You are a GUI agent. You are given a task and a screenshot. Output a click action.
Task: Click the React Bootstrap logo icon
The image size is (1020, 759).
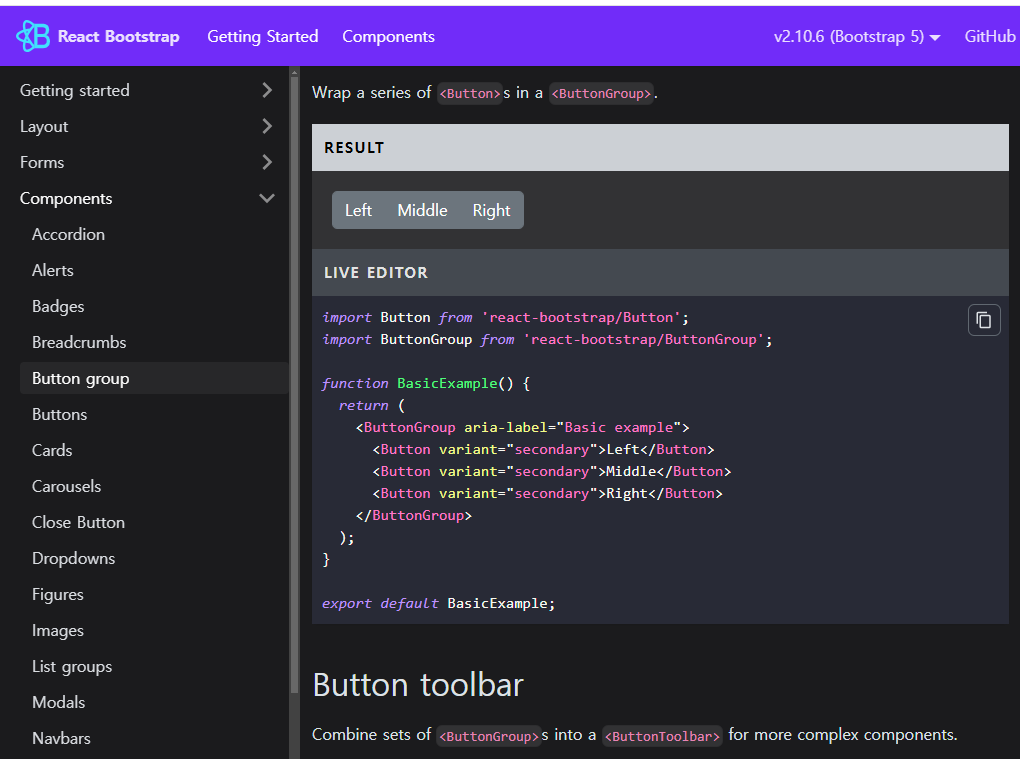(x=33, y=36)
